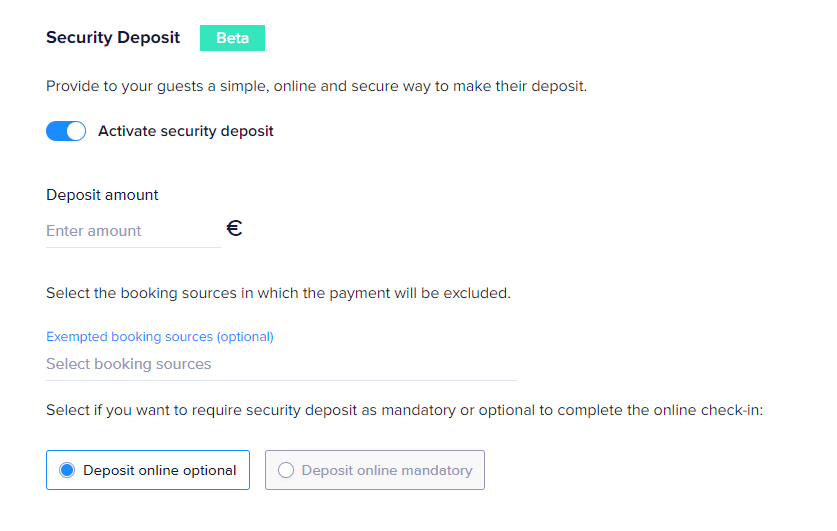Image resolution: width=837 pixels, height=531 pixels.
Task: Click the 'Provide to your guests' description text
Action: [316, 86]
